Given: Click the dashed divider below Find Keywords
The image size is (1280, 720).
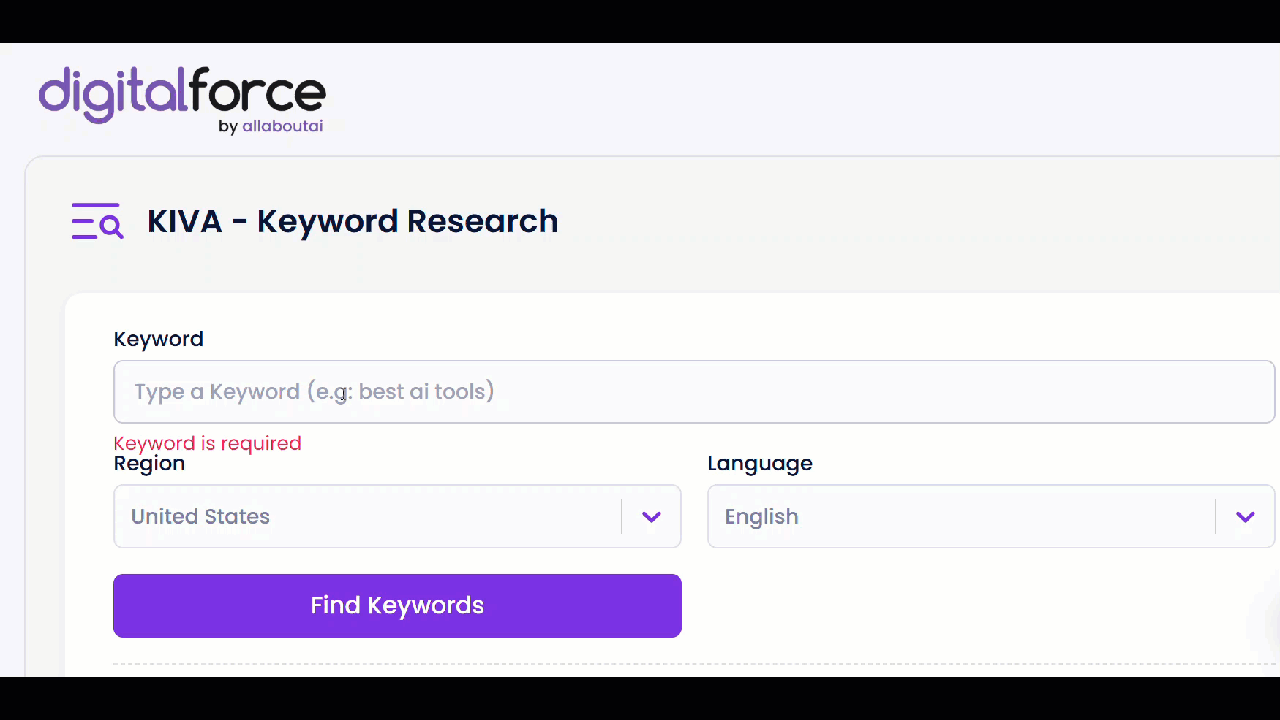Looking at the screenshot, I should point(694,664).
